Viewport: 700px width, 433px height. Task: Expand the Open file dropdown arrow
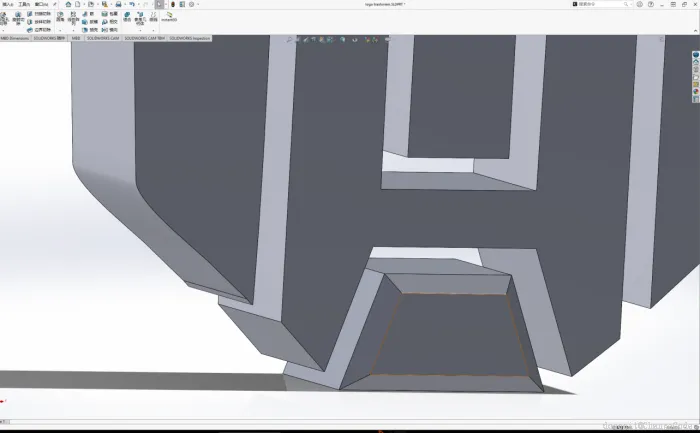coord(98,4)
